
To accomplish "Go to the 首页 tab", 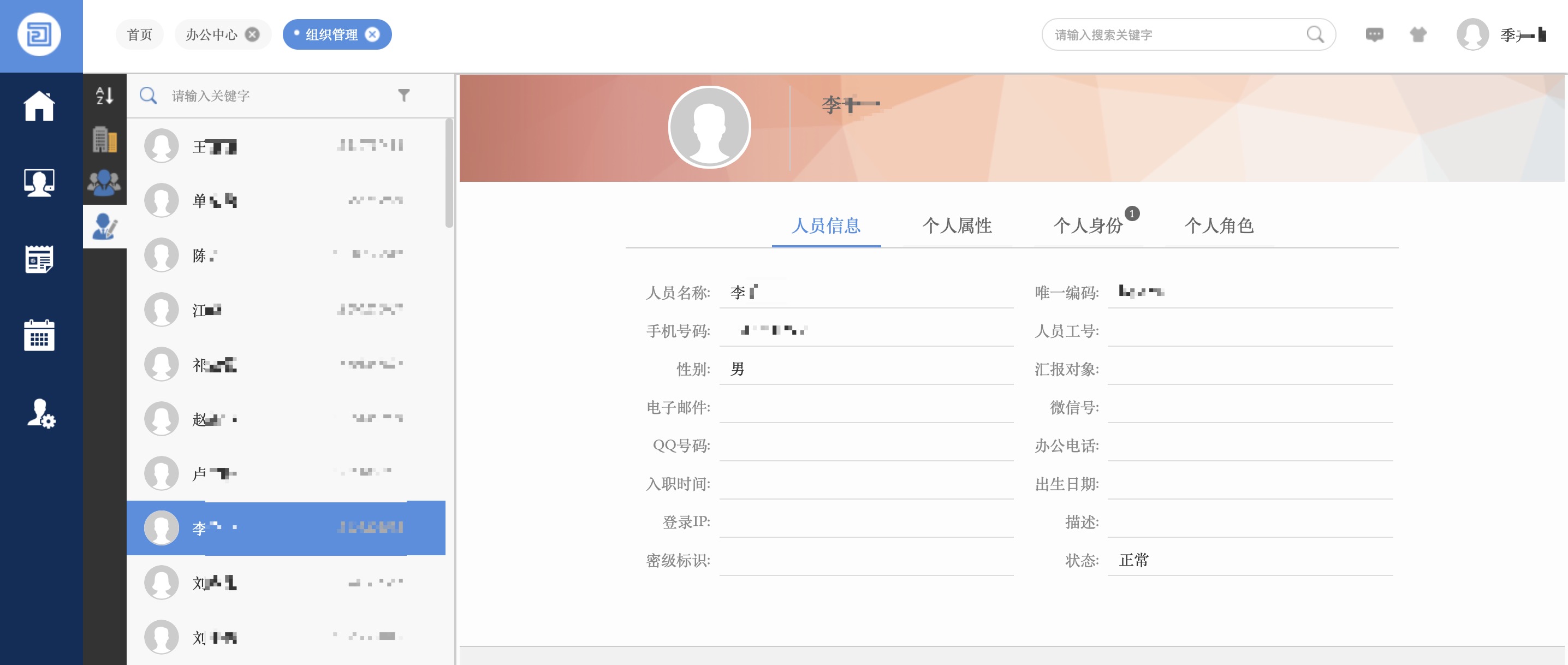I will coord(139,35).
